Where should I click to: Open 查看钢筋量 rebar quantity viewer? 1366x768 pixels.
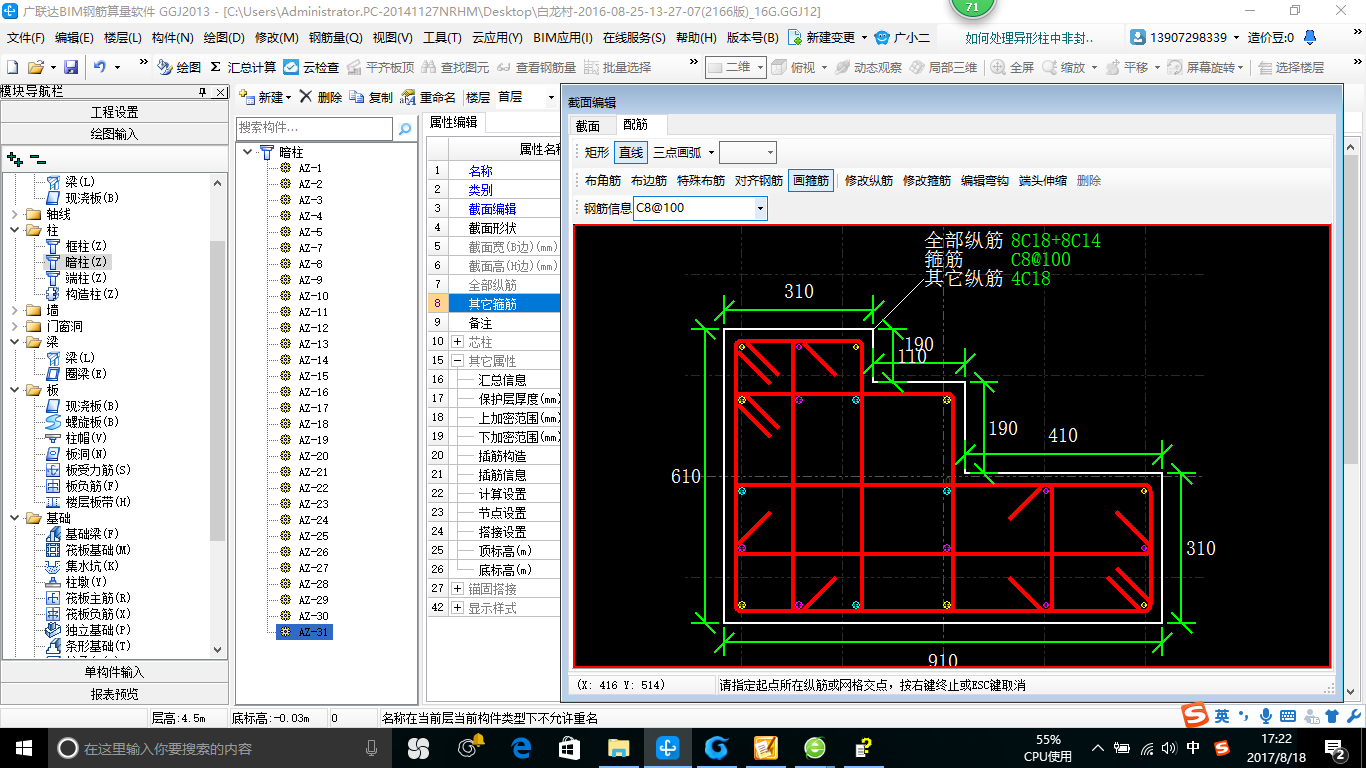click(x=536, y=67)
